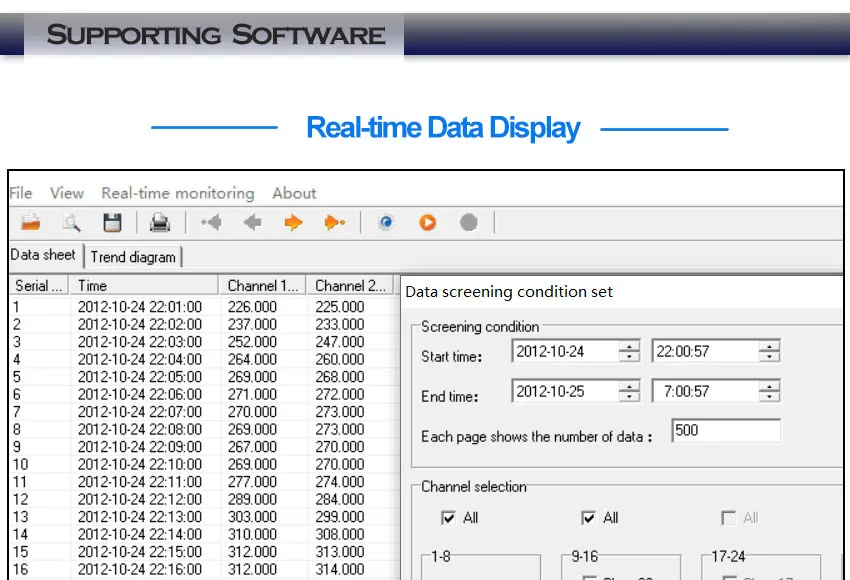Click the number of data per page field
This screenshot has width=850, height=580.
725,431
